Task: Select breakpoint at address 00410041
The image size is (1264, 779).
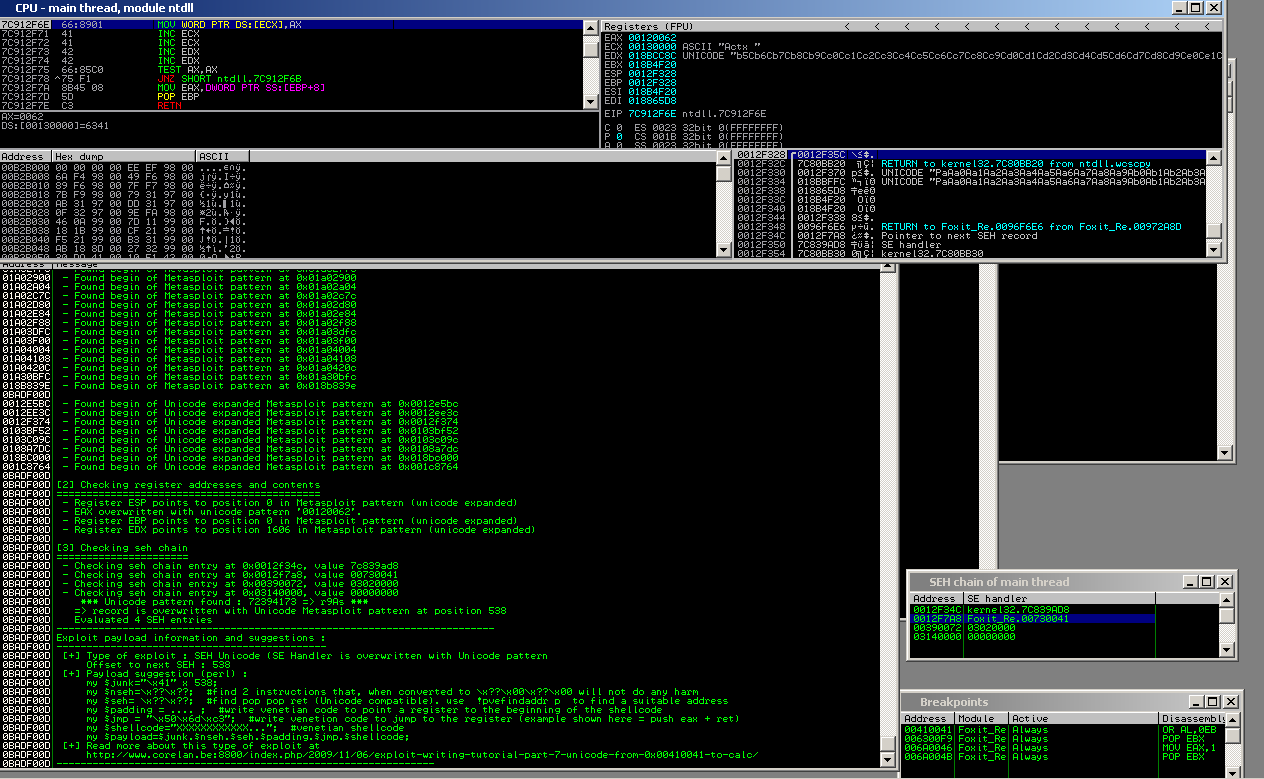Action: click(x=925, y=730)
